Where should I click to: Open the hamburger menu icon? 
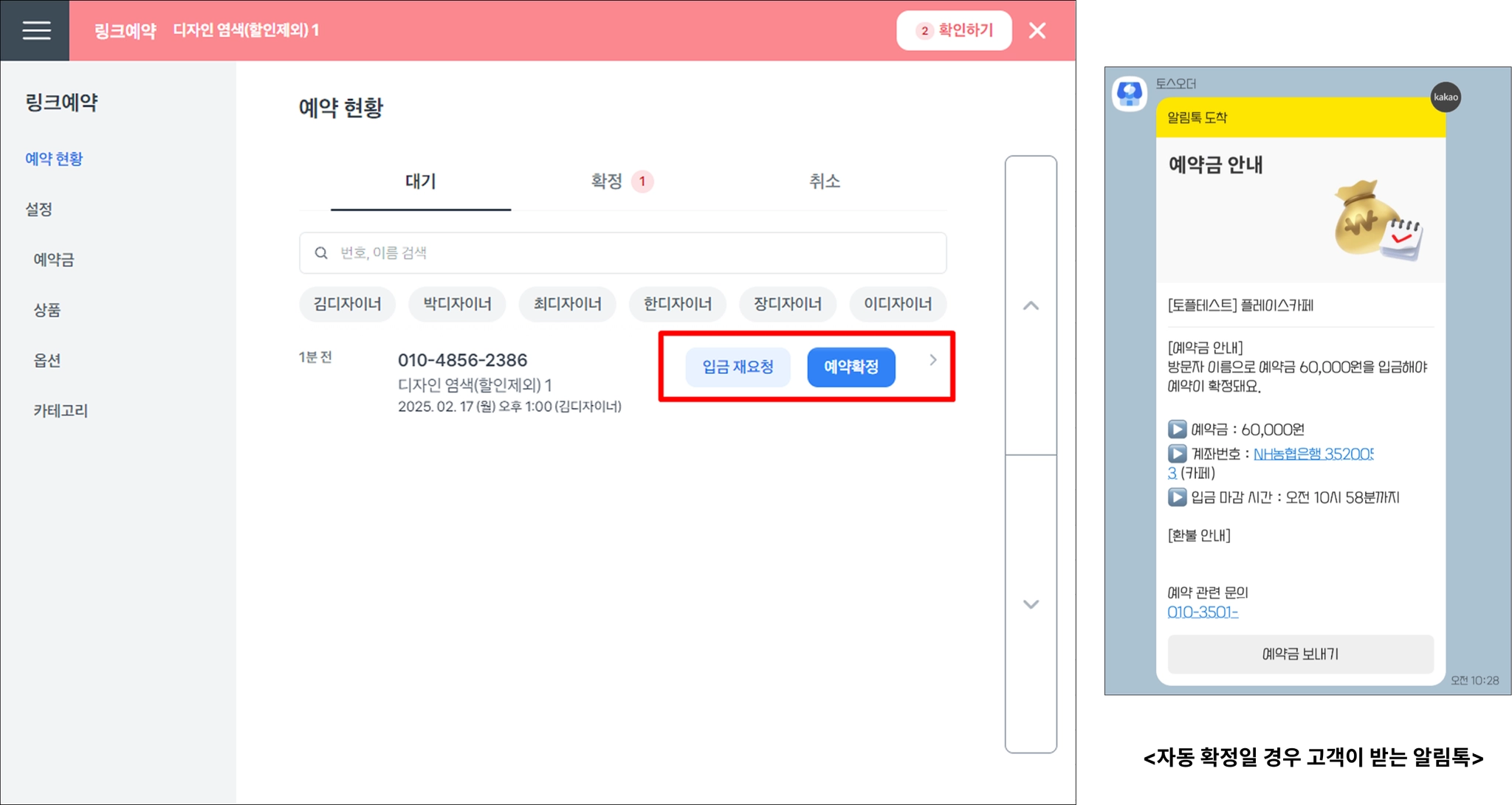pyautogui.click(x=35, y=30)
